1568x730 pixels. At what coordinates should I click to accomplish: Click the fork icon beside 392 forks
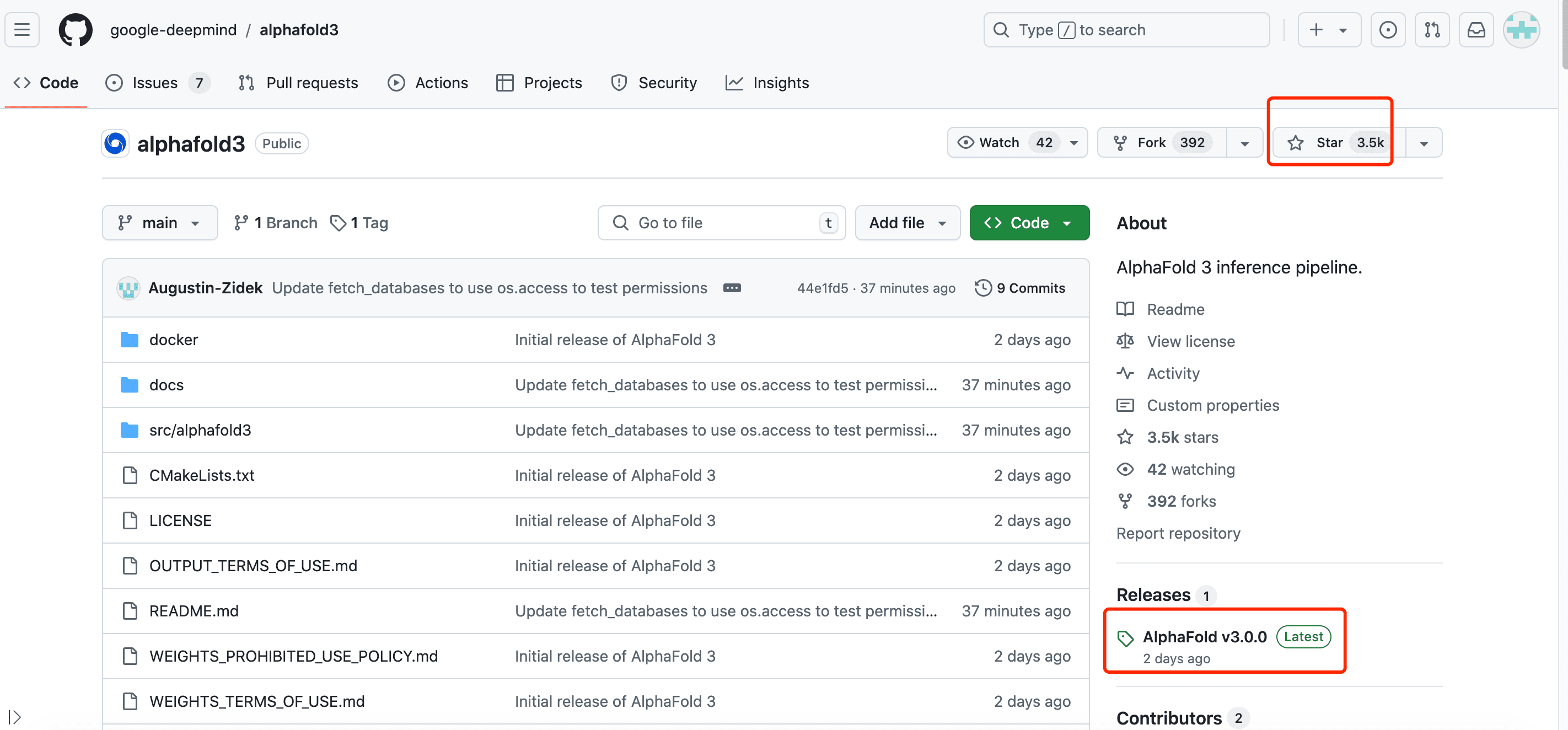pyautogui.click(x=1125, y=501)
